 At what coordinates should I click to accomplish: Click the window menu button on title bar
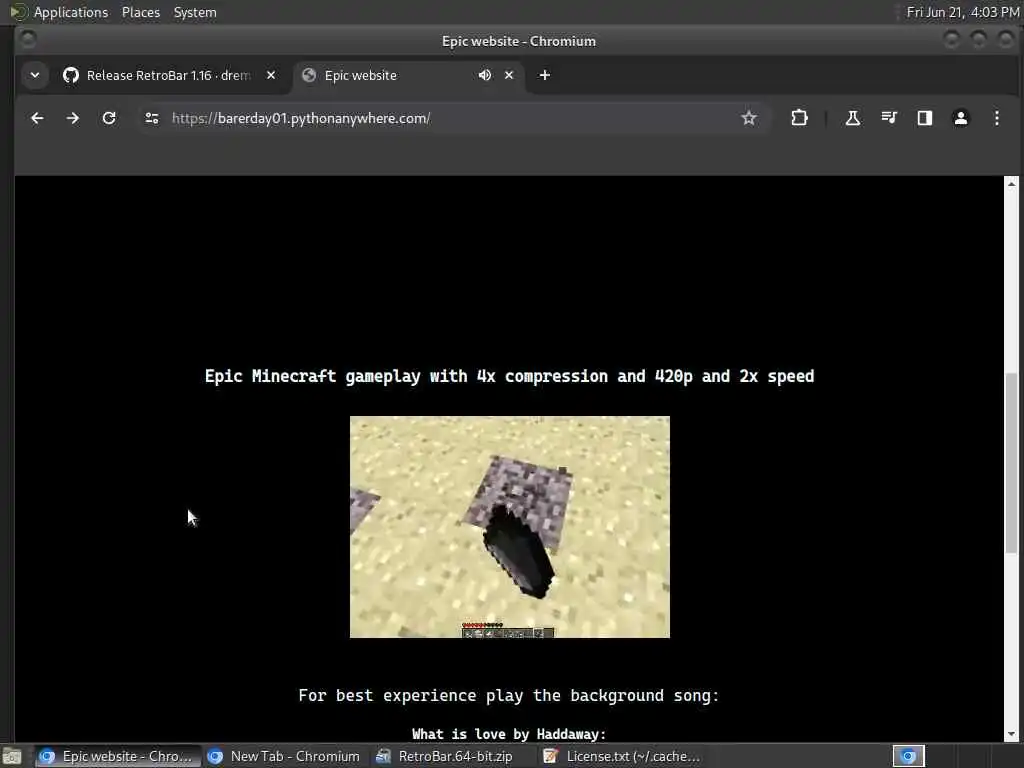click(27, 40)
